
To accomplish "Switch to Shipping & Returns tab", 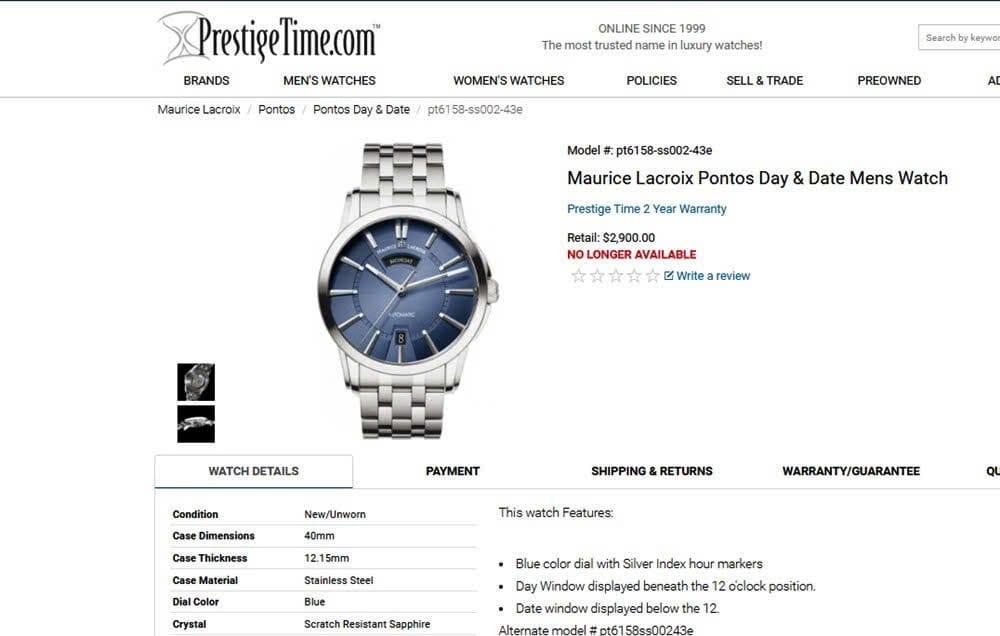I will [x=651, y=471].
